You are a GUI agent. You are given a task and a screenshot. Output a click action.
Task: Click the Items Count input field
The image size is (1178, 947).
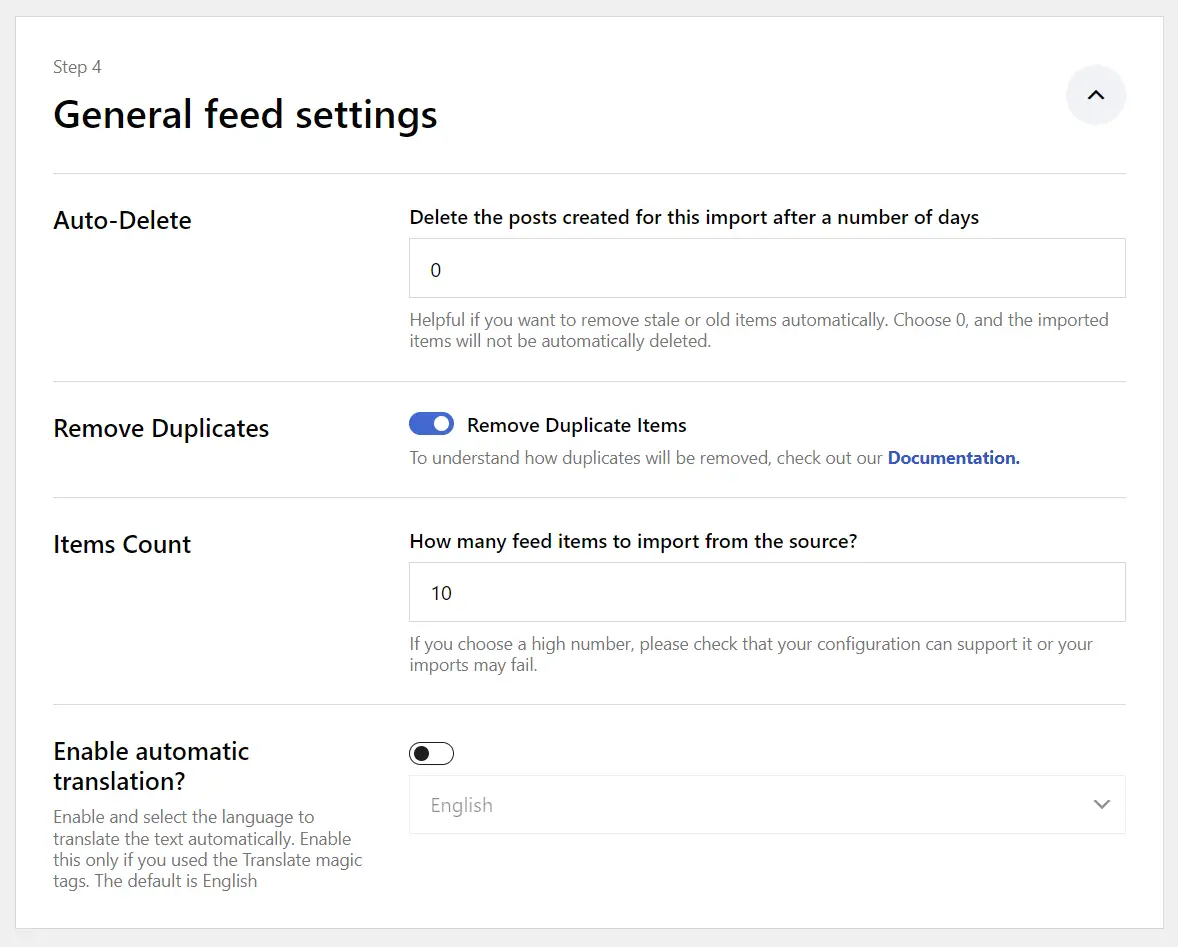pyautogui.click(x=767, y=592)
